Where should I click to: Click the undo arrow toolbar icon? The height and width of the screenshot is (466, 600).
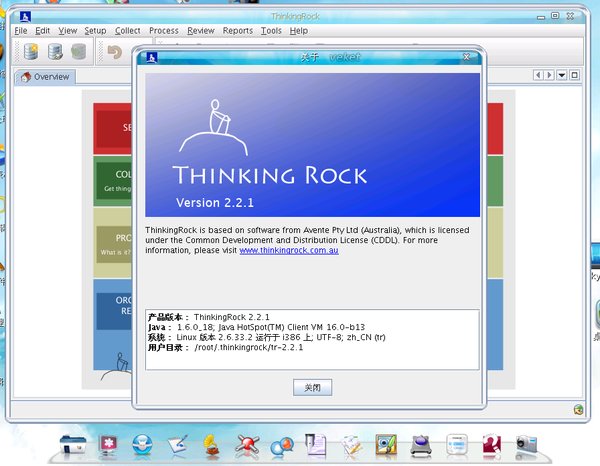[x=114, y=52]
